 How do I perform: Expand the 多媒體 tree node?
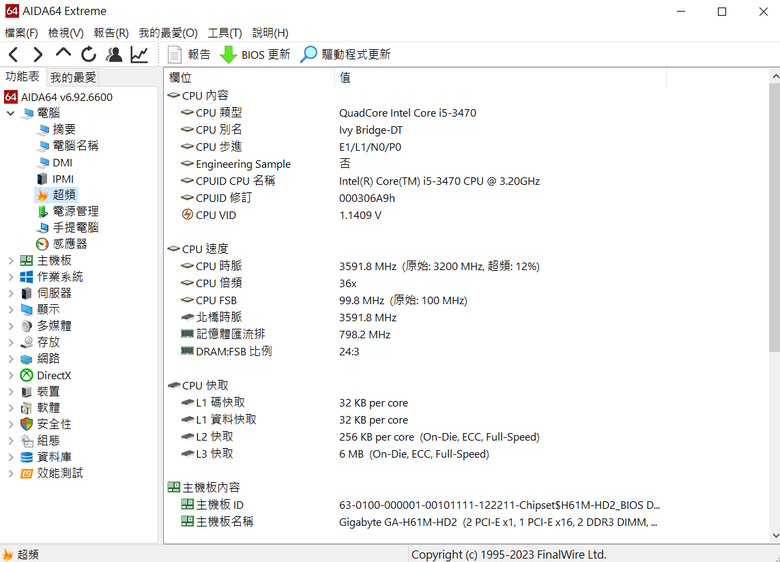click(10, 326)
